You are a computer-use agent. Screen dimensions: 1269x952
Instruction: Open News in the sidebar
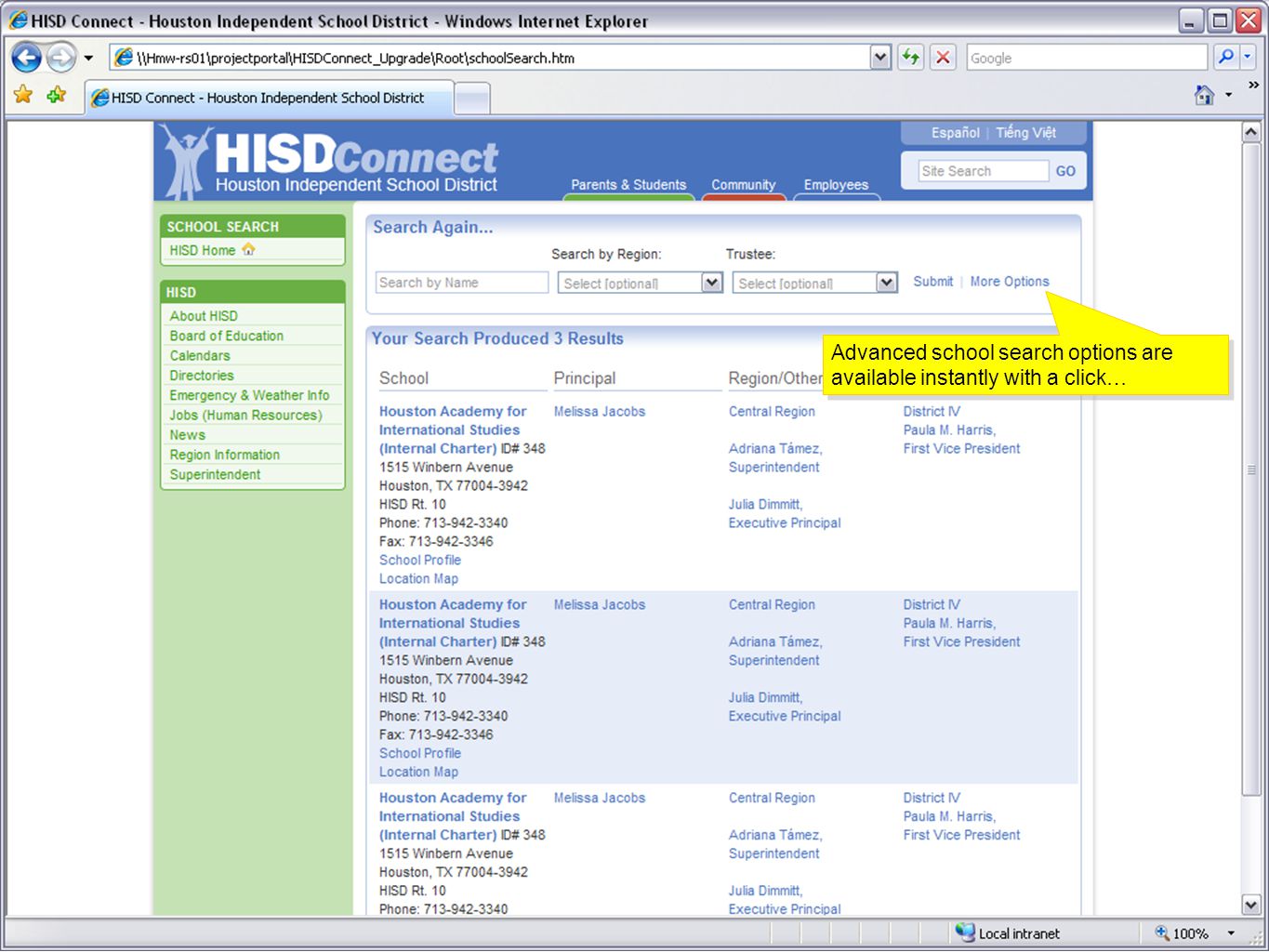coord(188,435)
